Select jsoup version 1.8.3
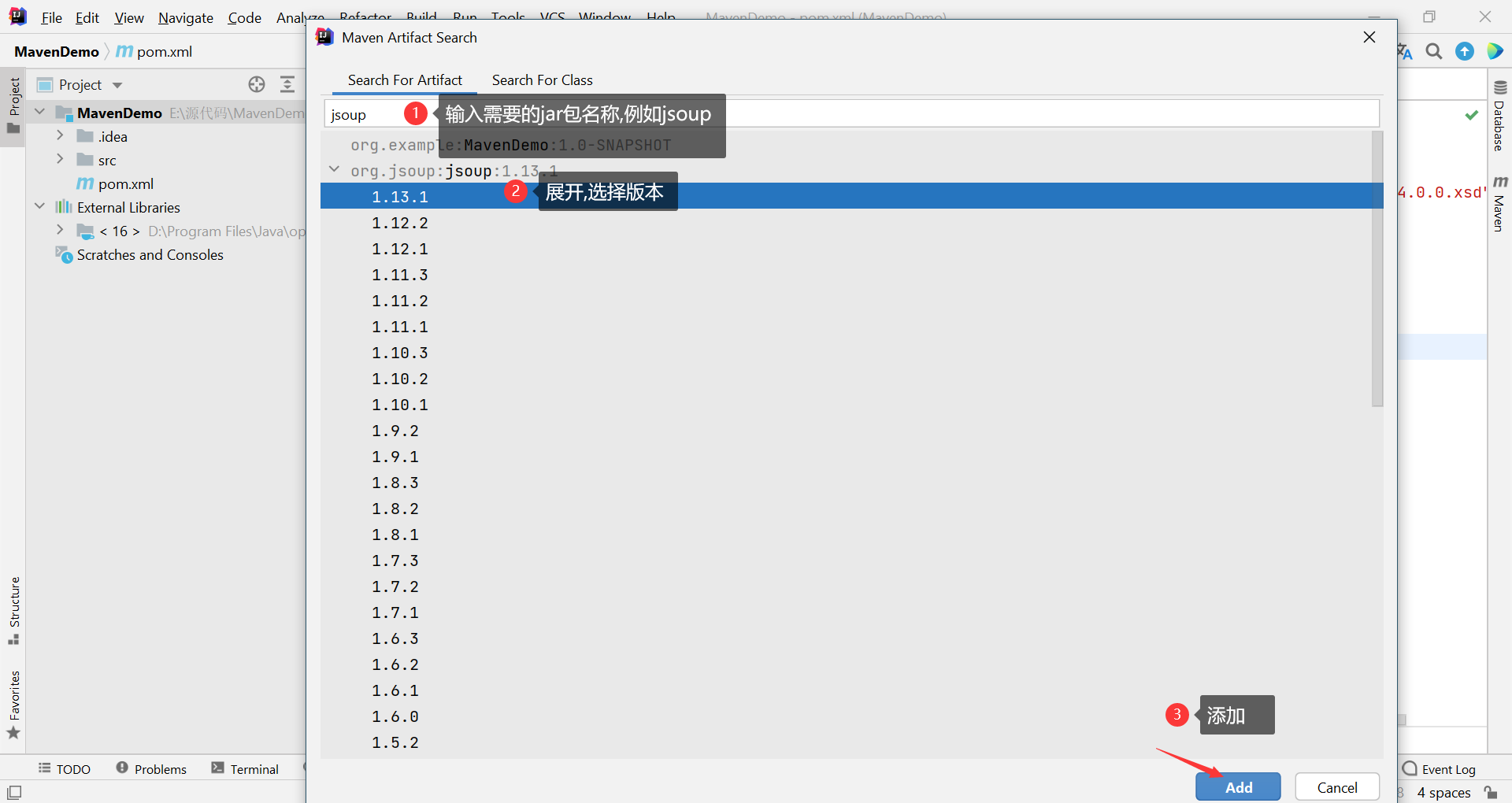1512x803 pixels. 846,483
